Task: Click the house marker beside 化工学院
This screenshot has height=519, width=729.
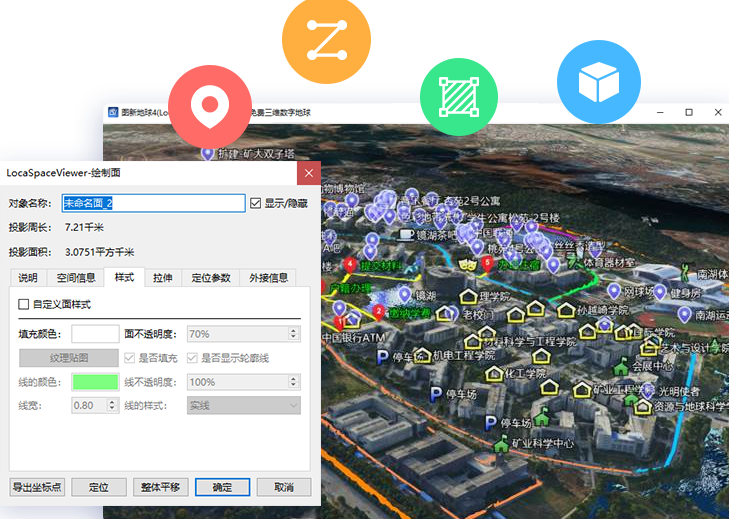Action: click(x=494, y=373)
